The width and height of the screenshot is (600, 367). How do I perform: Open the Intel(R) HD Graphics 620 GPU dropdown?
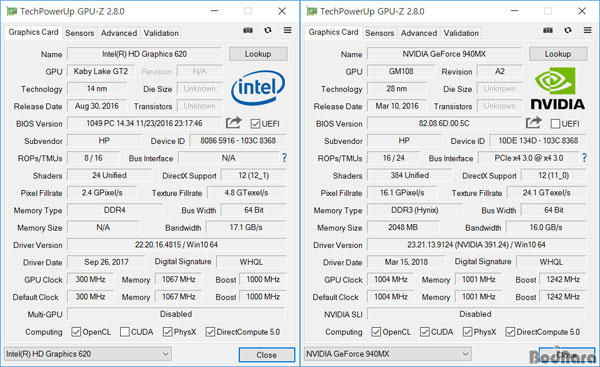88,354
